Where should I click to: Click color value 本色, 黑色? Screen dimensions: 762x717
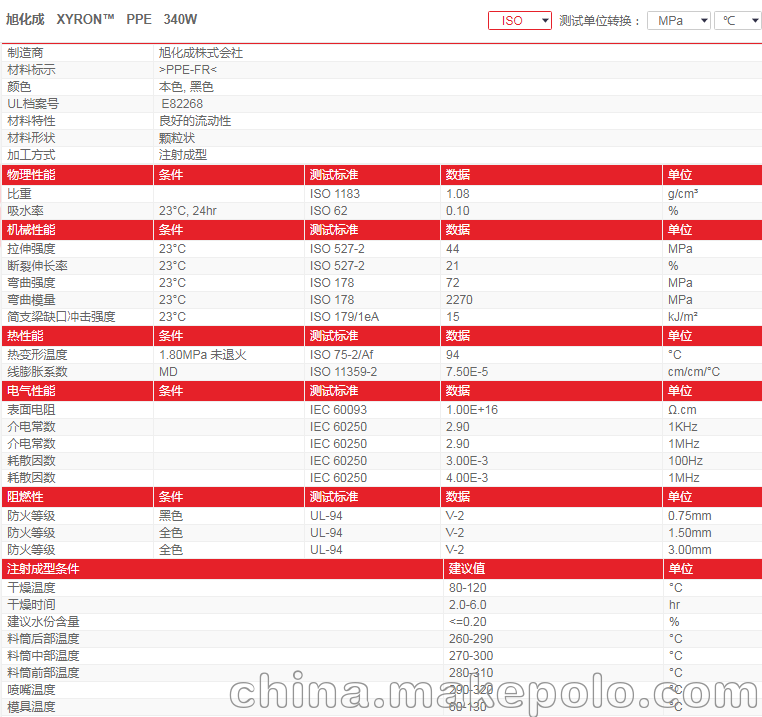(186, 87)
